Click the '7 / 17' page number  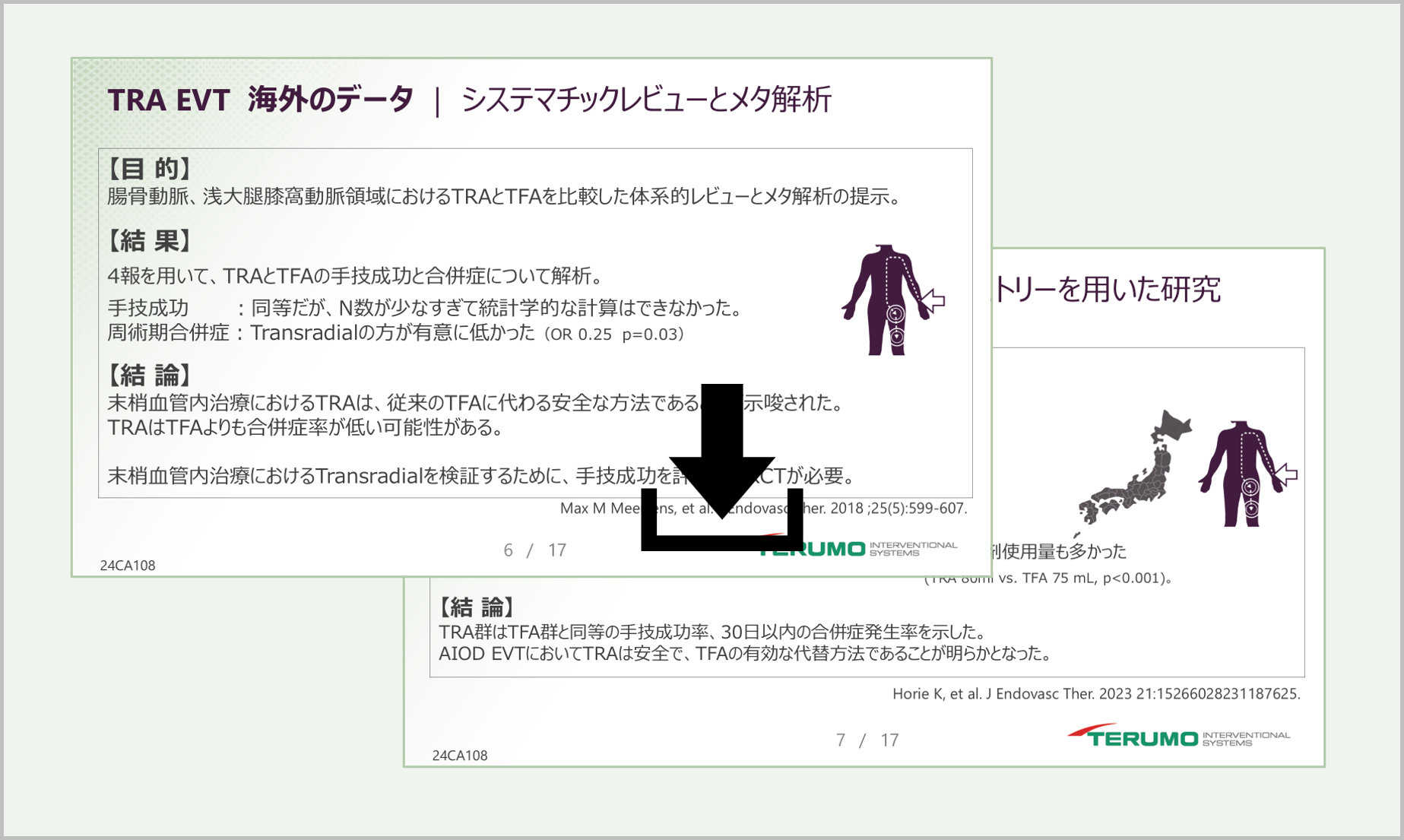point(867,740)
